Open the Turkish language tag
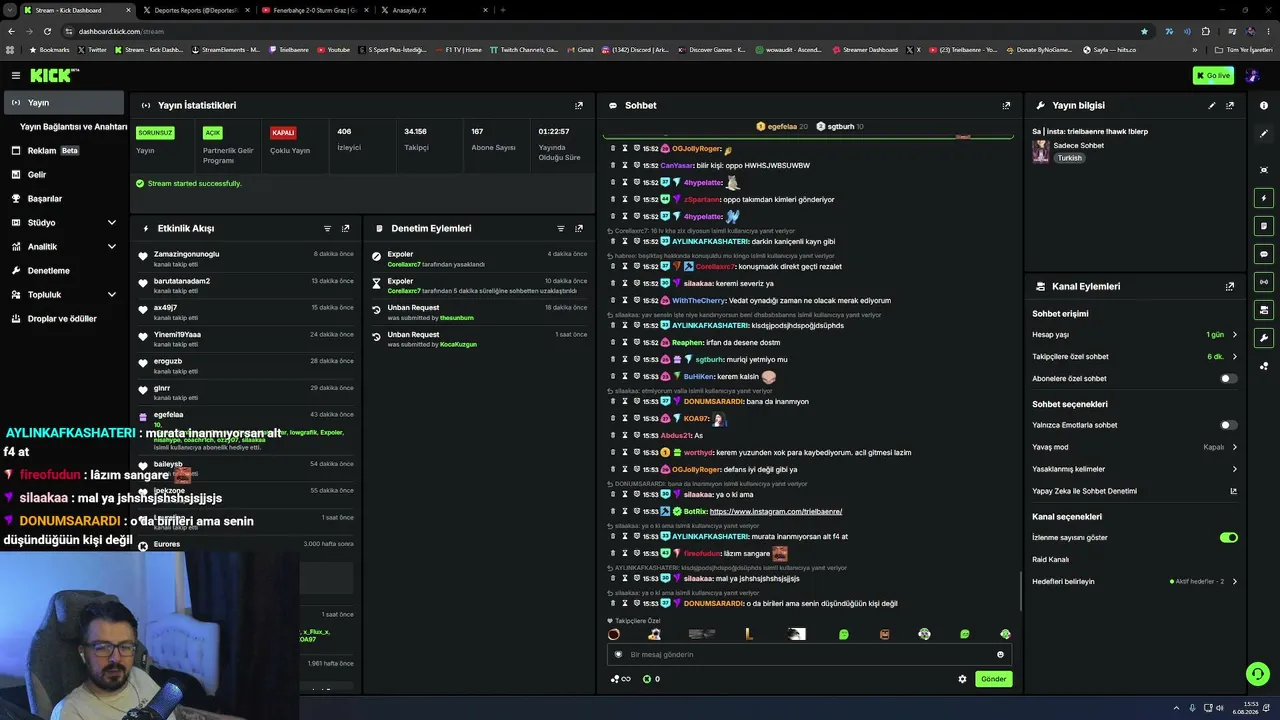This screenshot has height=720, width=1280. click(1070, 158)
